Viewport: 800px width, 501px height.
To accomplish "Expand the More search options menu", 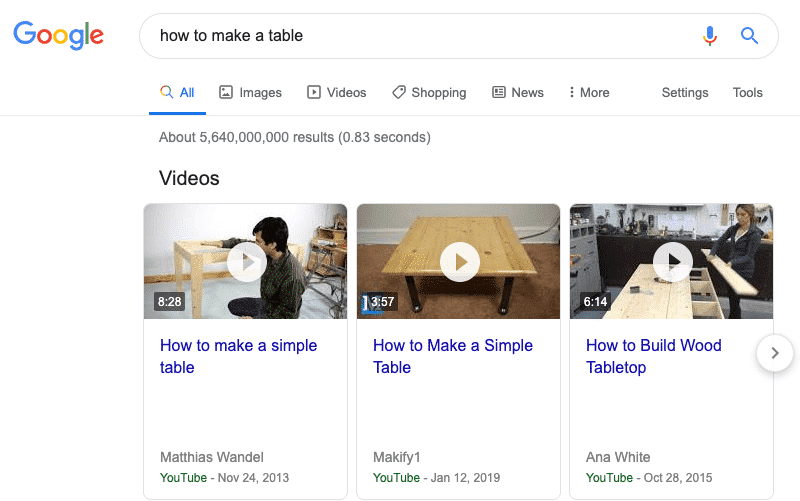I will pyautogui.click(x=589, y=92).
